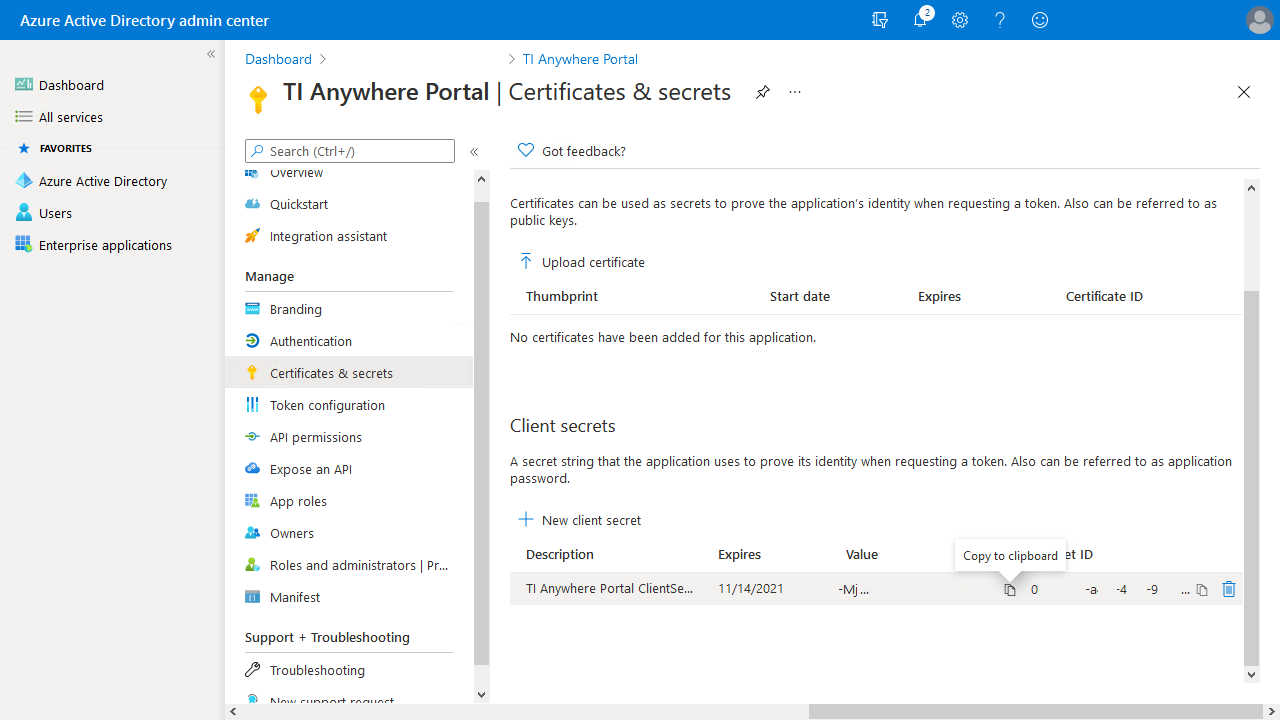The height and width of the screenshot is (720, 1280).
Task: Delete the TI Anywhere Portal client secret
Action: (1229, 589)
